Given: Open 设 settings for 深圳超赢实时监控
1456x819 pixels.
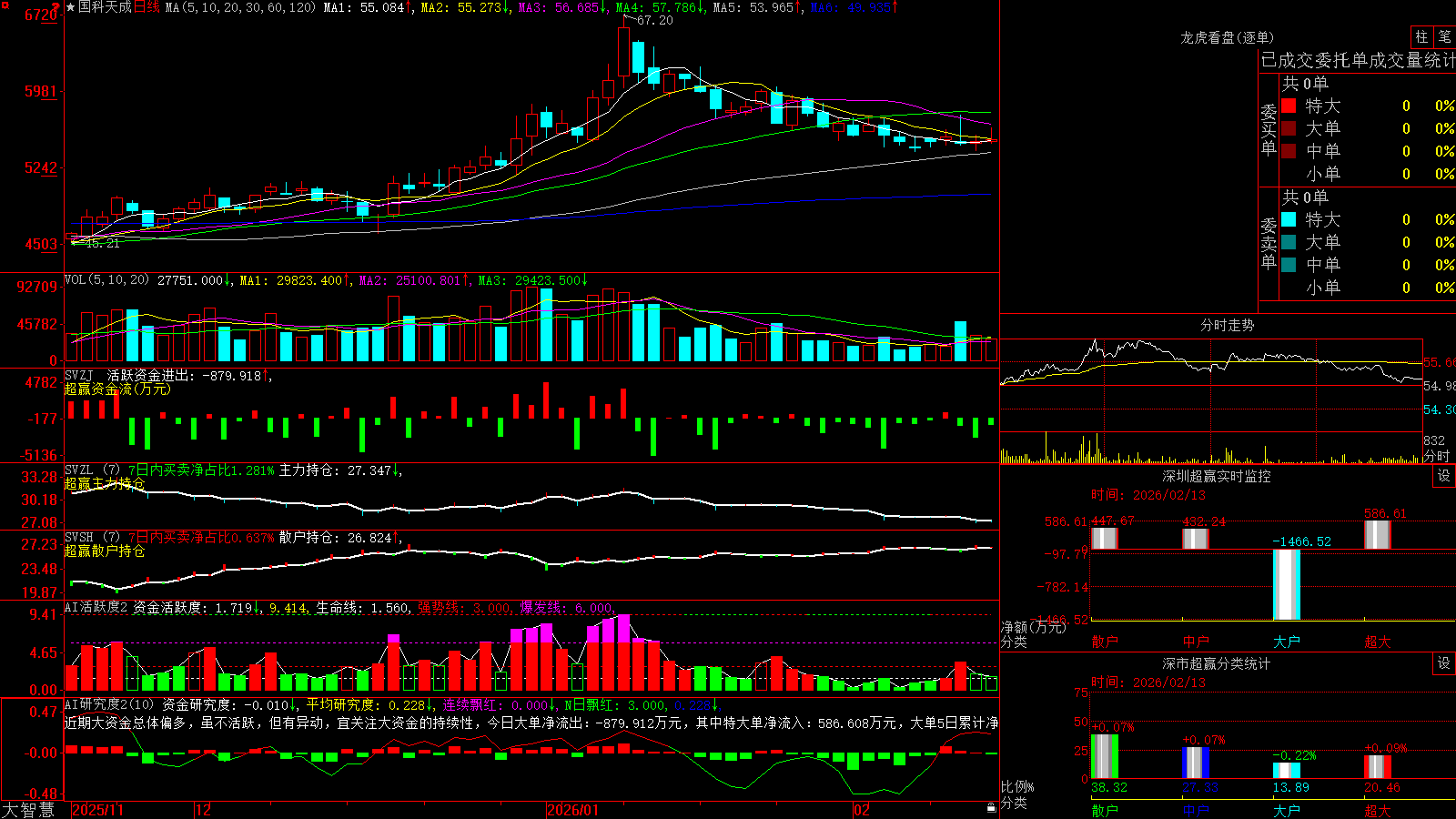Looking at the screenshot, I should [x=1444, y=476].
